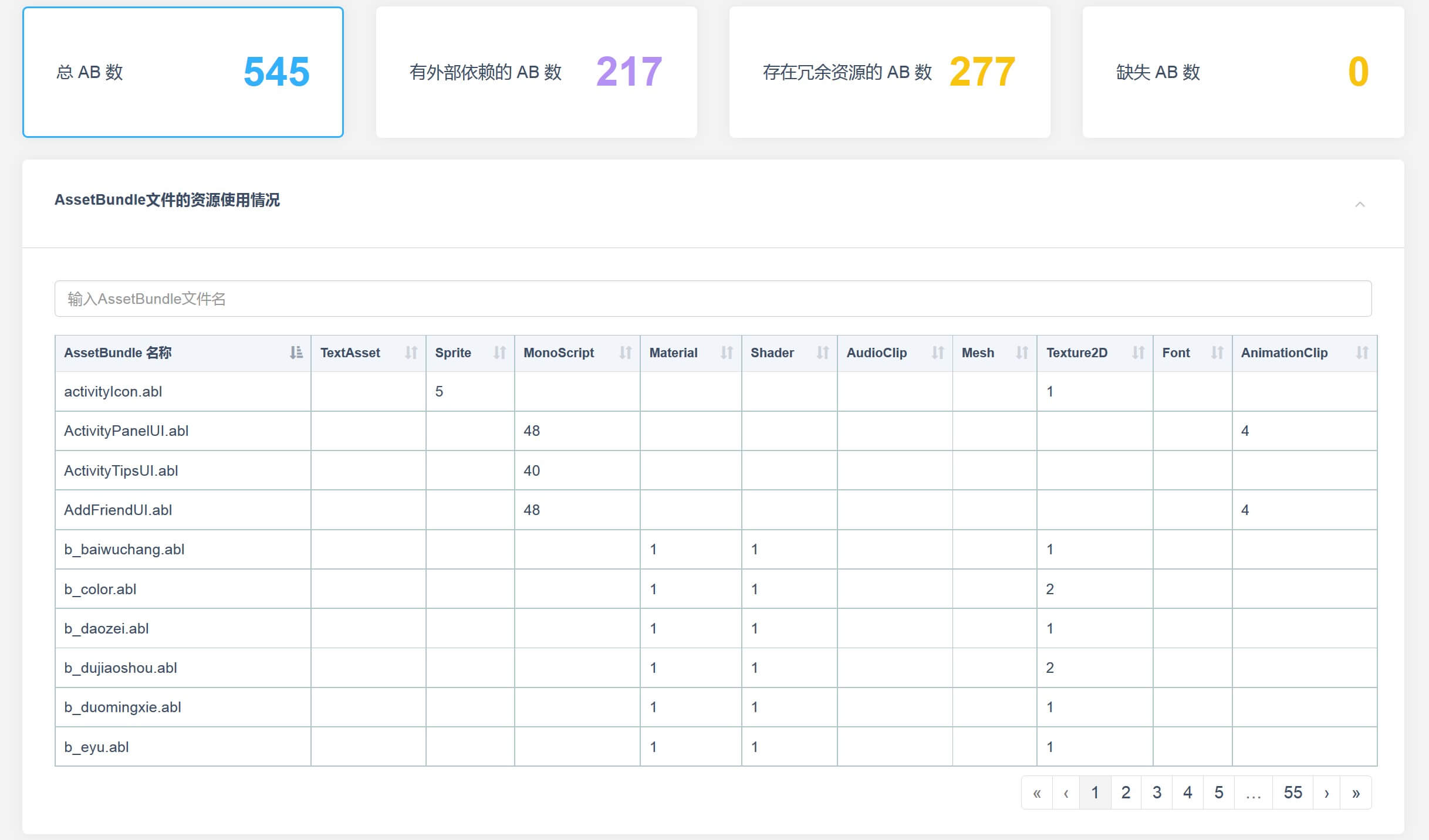This screenshot has height=840, width=1429.
Task: Click Texture2D sort arrows icon
Action: pos(1138,353)
